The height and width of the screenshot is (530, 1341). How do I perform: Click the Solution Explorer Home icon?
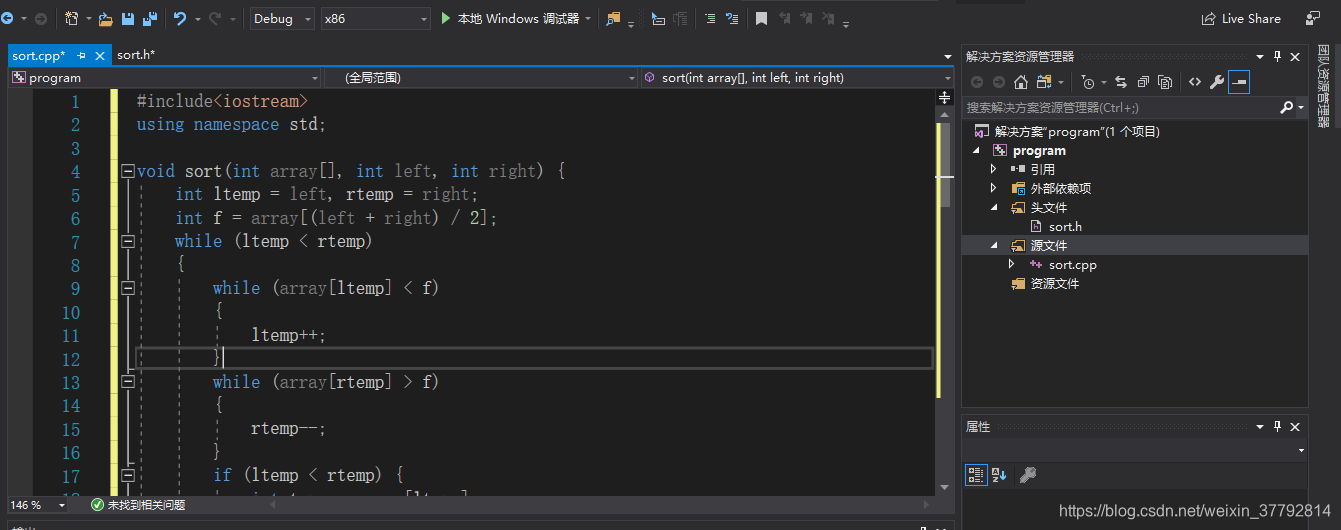pyautogui.click(x=1021, y=82)
